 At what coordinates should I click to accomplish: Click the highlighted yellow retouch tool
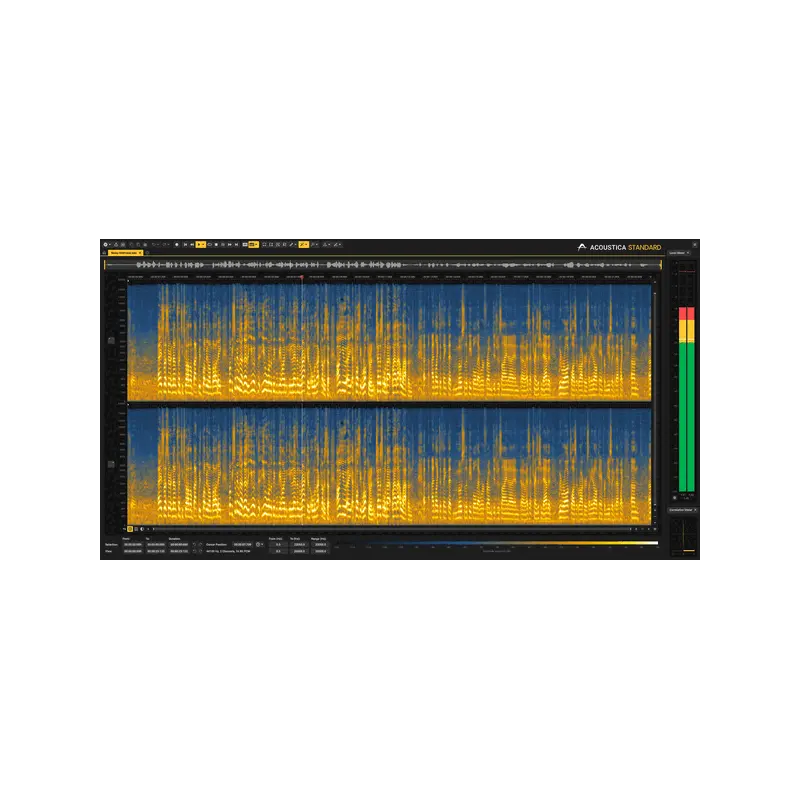tap(302, 245)
